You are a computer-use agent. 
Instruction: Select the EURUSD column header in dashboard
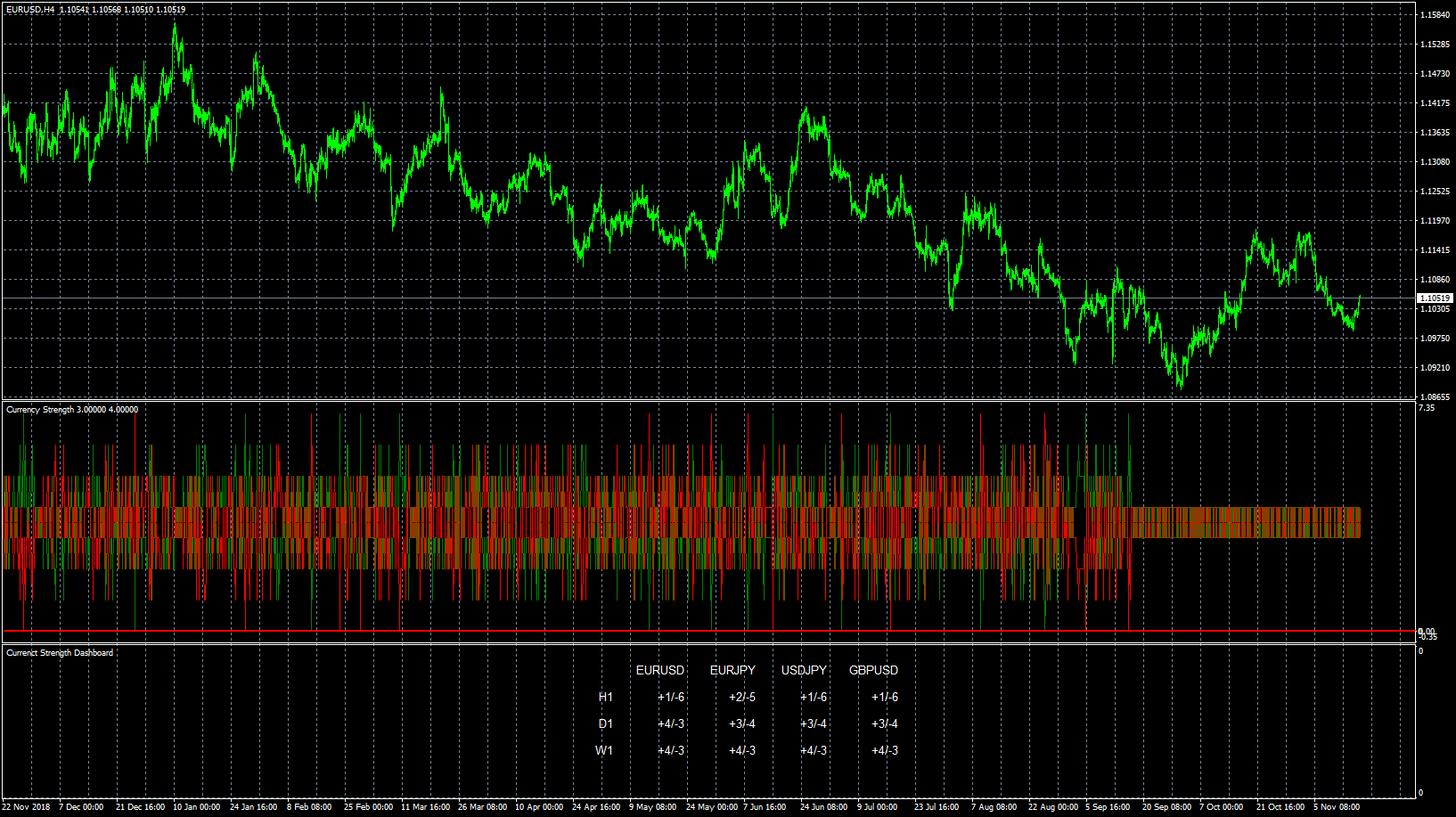click(660, 670)
